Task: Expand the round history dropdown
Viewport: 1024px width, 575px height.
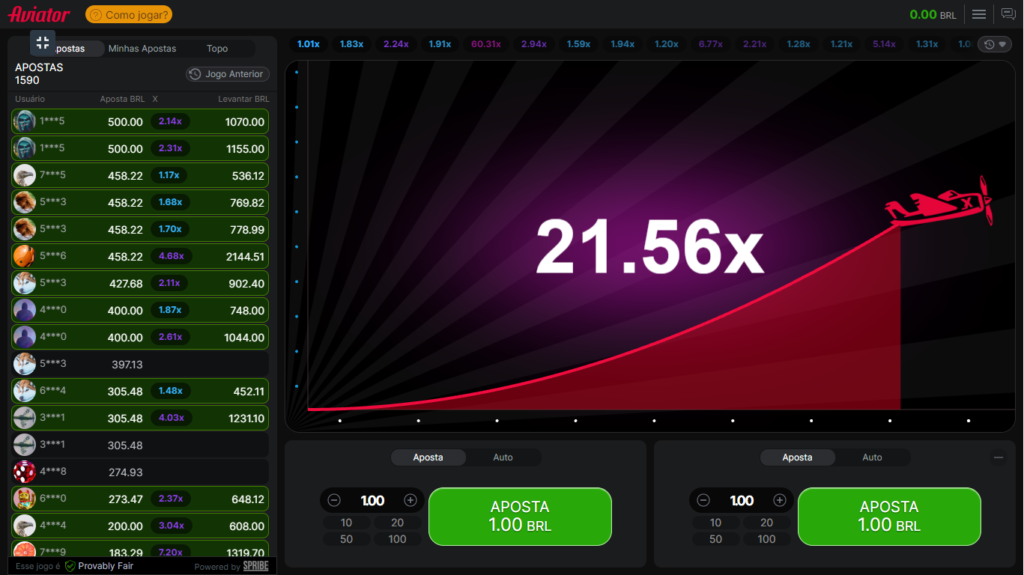Action: [x=993, y=44]
